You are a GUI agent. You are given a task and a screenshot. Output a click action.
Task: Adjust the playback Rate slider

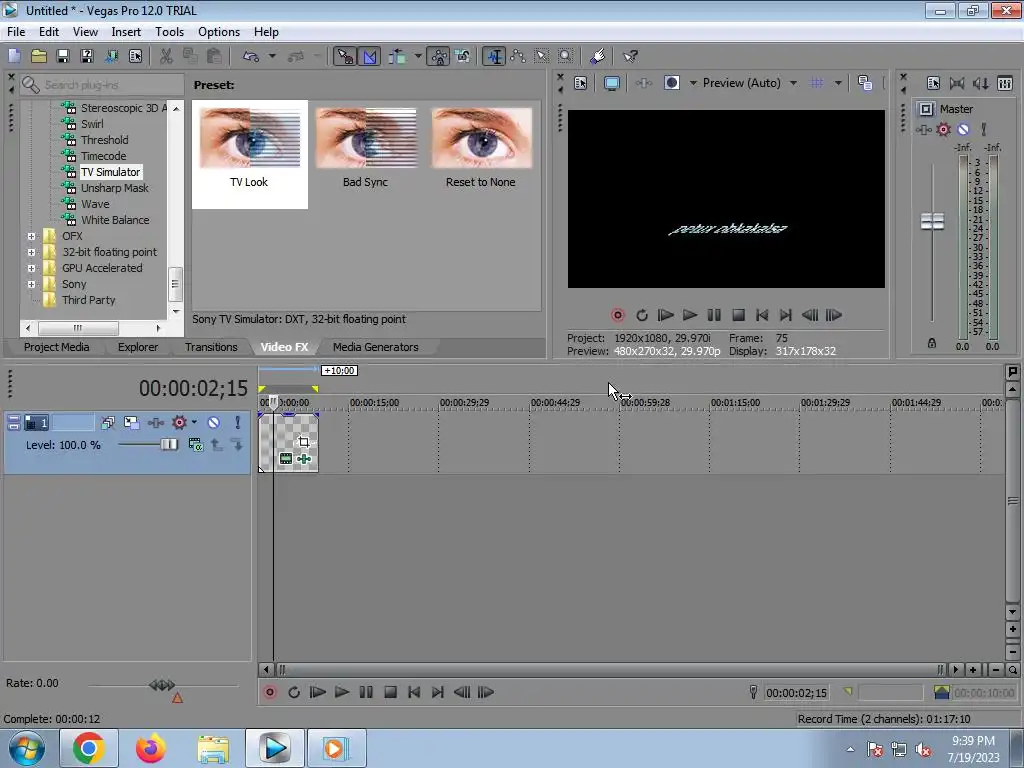tap(162, 685)
